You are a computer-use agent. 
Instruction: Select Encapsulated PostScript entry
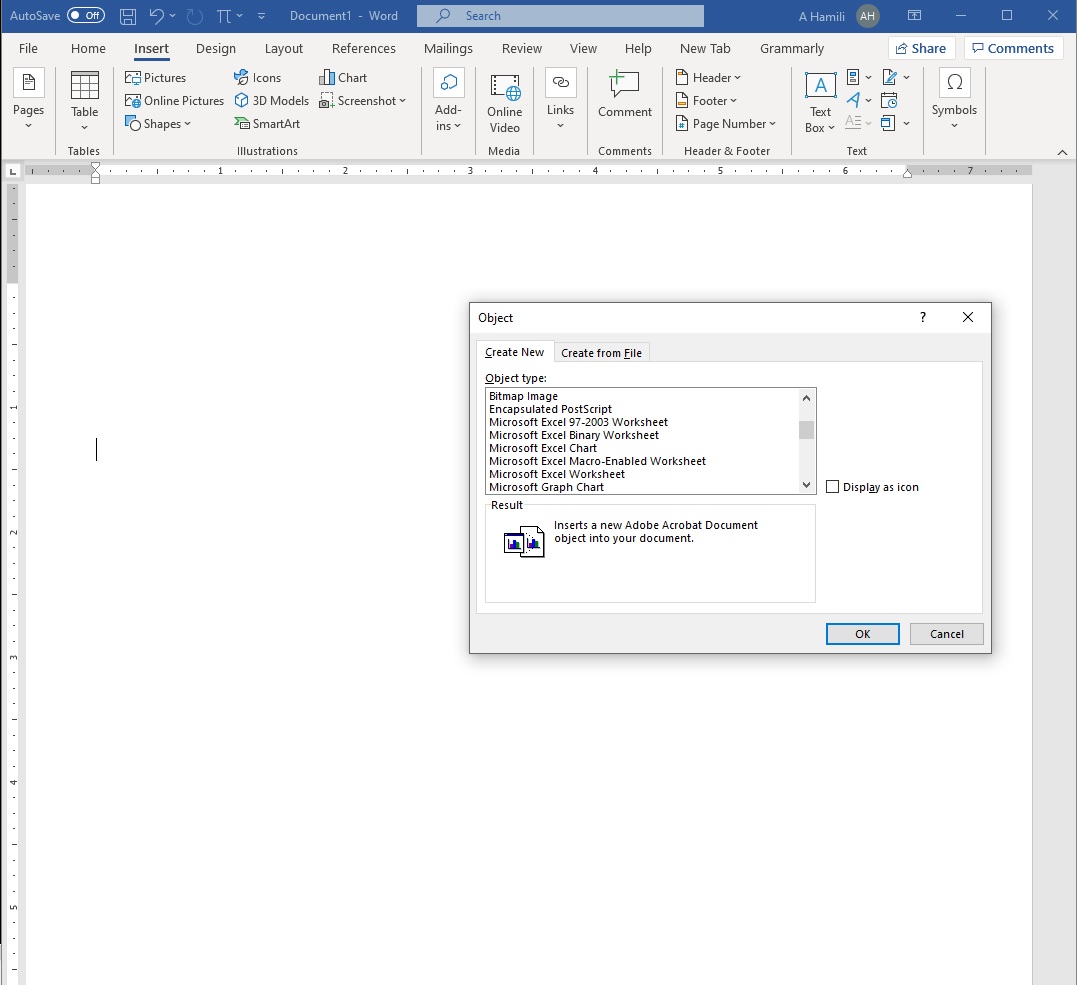(643, 409)
